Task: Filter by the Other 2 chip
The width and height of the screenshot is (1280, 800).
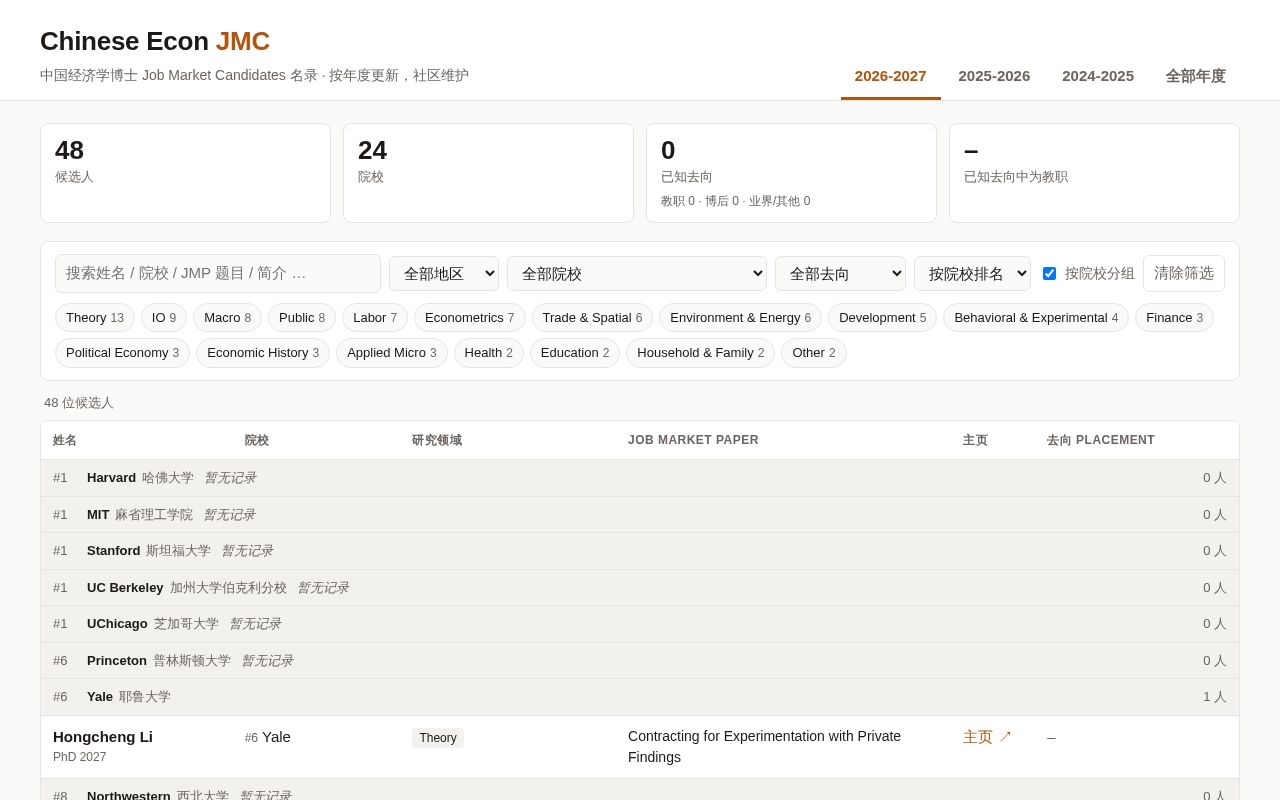Action: coord(813,353)
